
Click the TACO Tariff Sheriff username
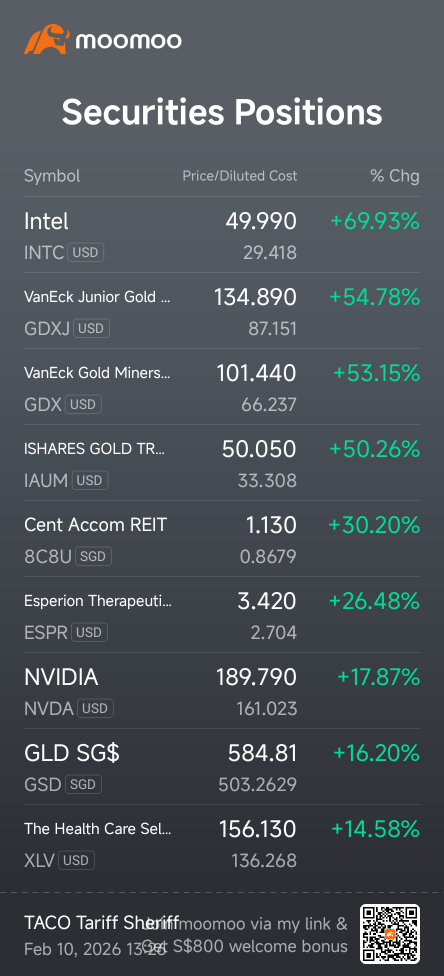(x=102, y=922)
